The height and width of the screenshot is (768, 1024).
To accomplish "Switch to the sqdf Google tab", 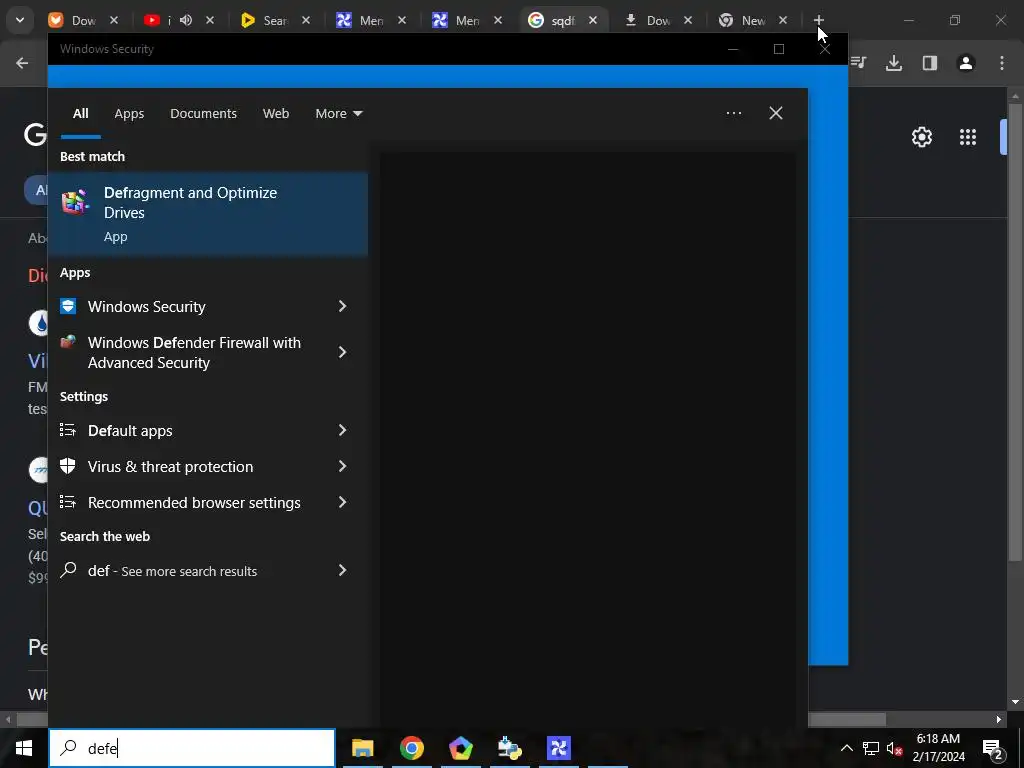I will click(563, 20).
